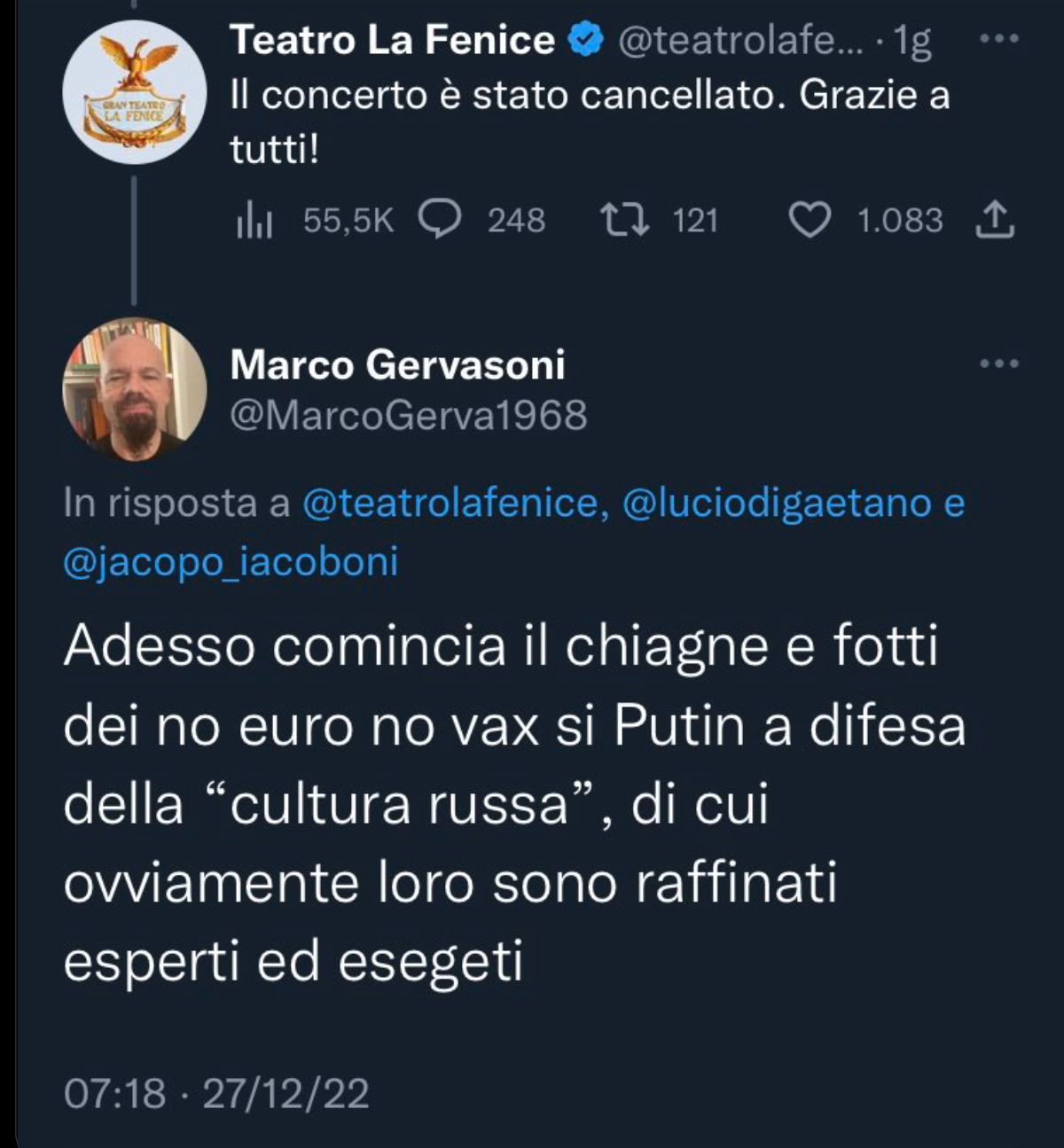Retweet the concert cancellation tweet
Image resolution: width=1064 pixels, height=1148 pixels.
coord(624,220)
